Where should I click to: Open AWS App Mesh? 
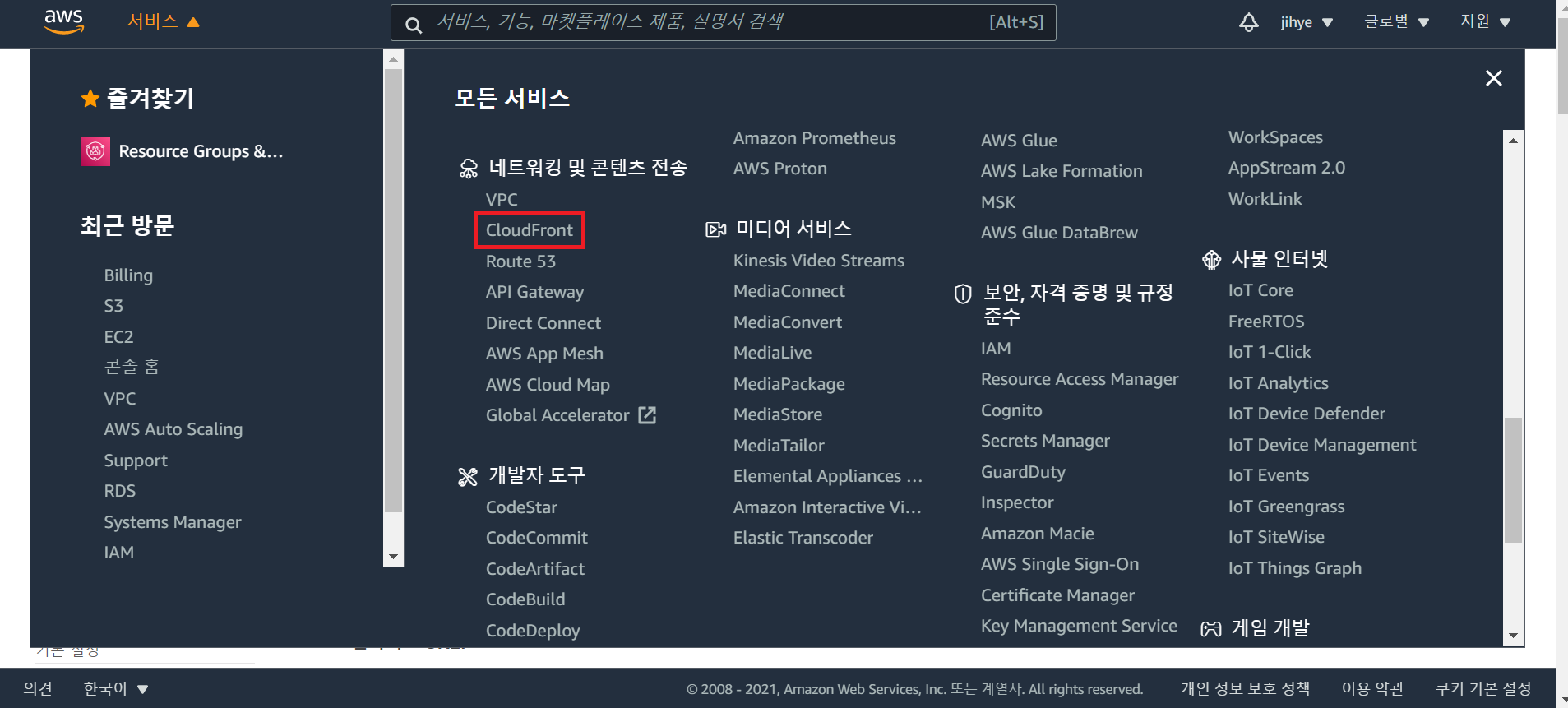pyautogui.click(x=544, y=354)
